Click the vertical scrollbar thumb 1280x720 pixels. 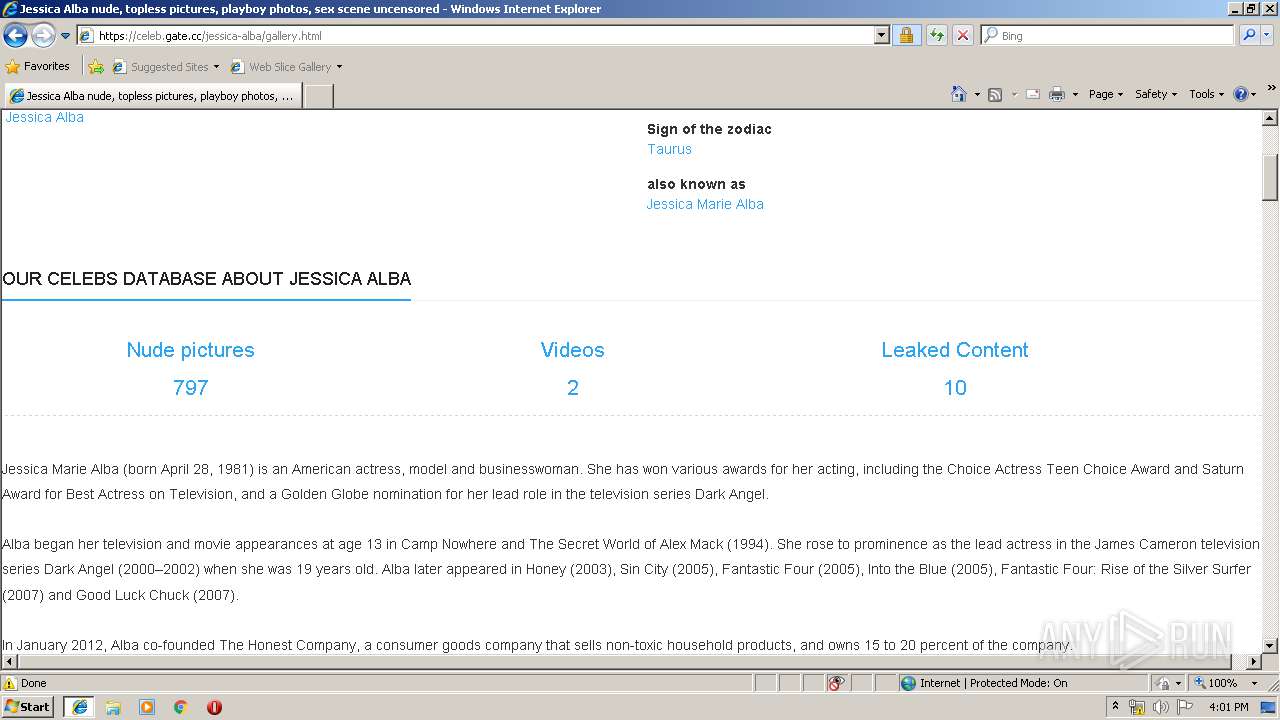pos(1270,177)
